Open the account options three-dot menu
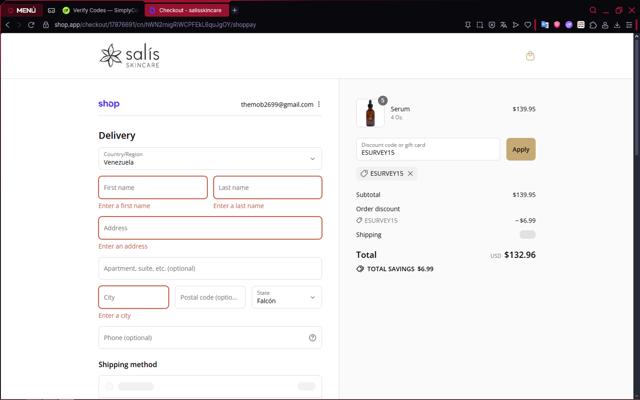 (319, 104)
